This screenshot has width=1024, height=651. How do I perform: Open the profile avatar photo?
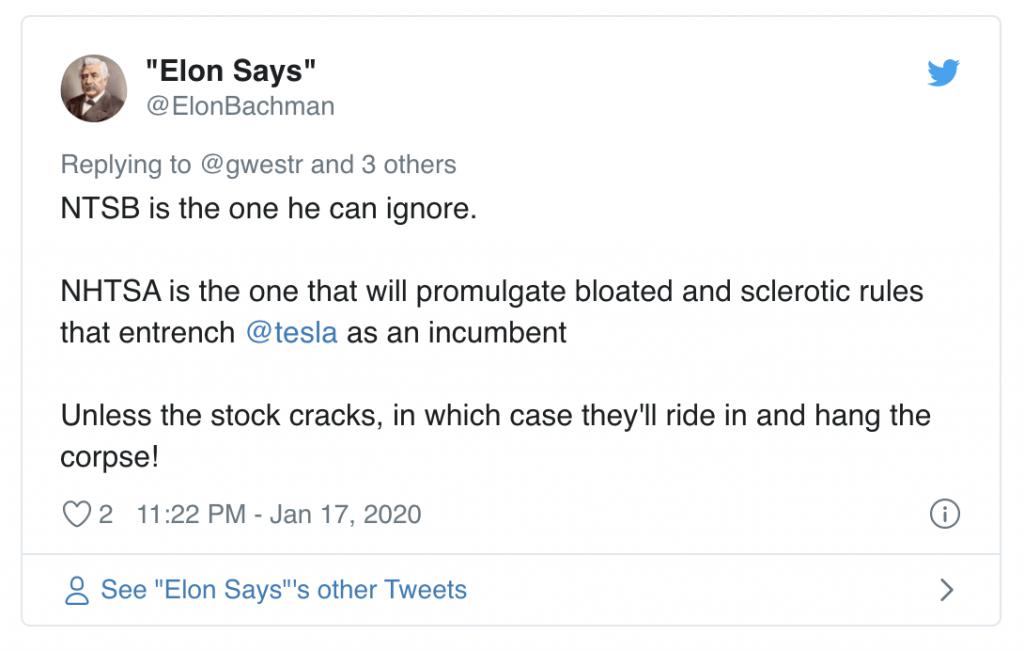94,88
